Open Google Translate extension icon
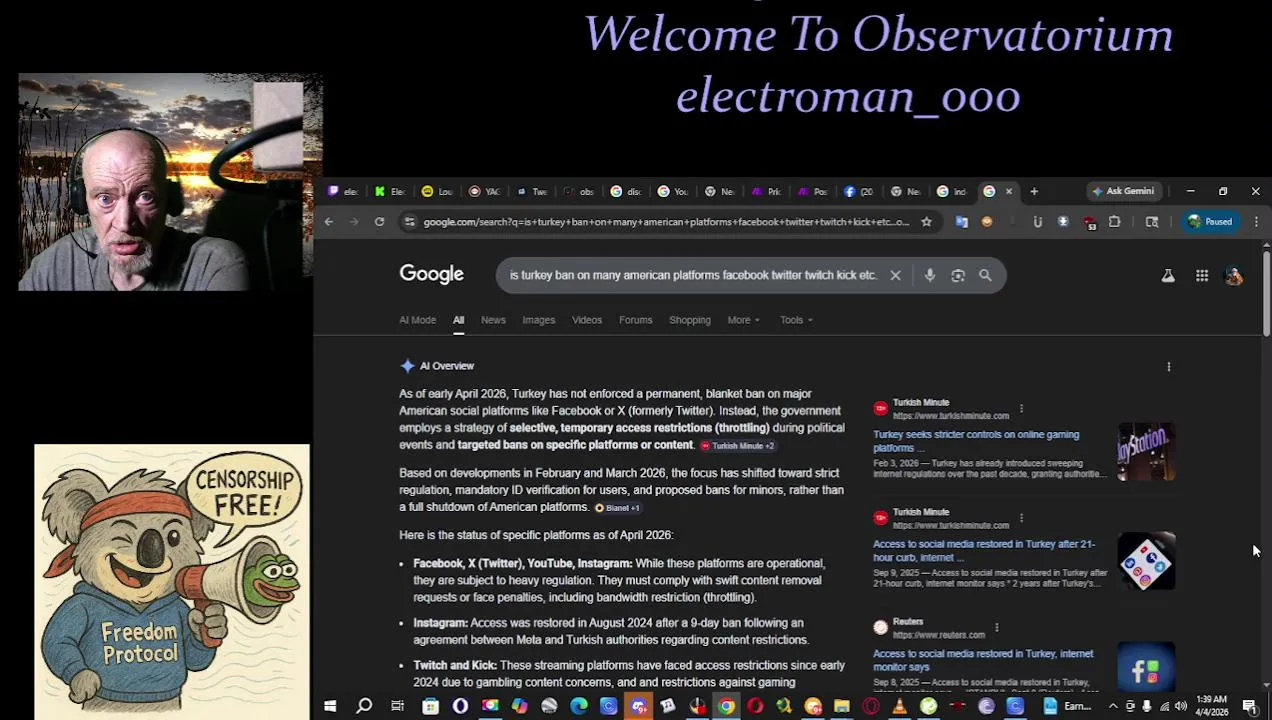1272x720 pixels. (x=962, y=222)
